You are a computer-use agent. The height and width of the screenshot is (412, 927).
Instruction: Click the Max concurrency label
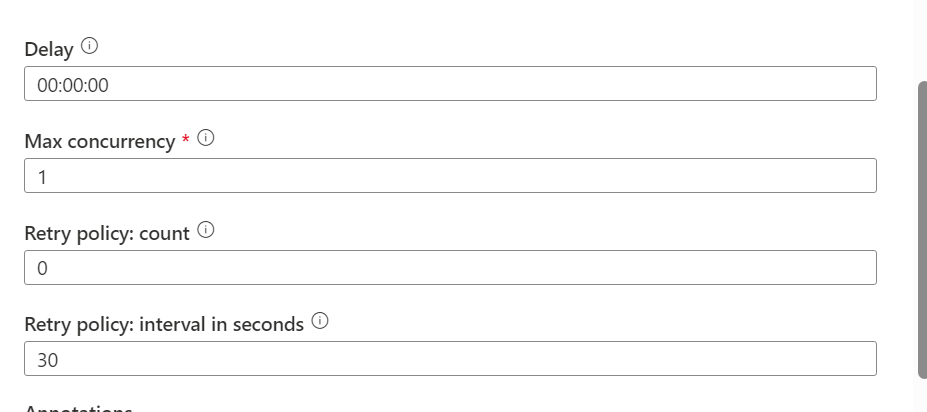point(100,141)
